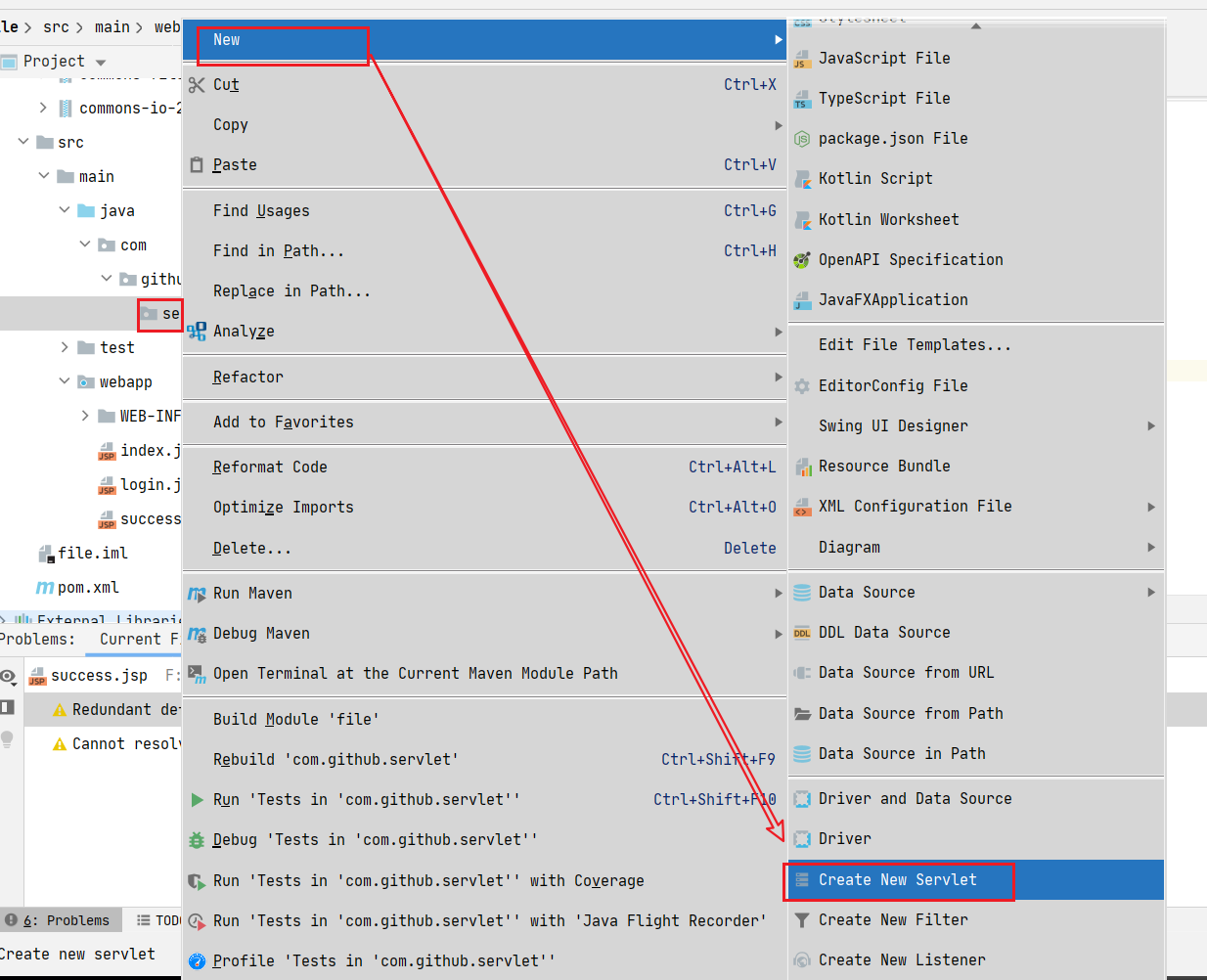Image resolution: width=1207 pixels, height=980 pixels.
Task: Click the Debug Tests bug icon
Action: (197, 840)
